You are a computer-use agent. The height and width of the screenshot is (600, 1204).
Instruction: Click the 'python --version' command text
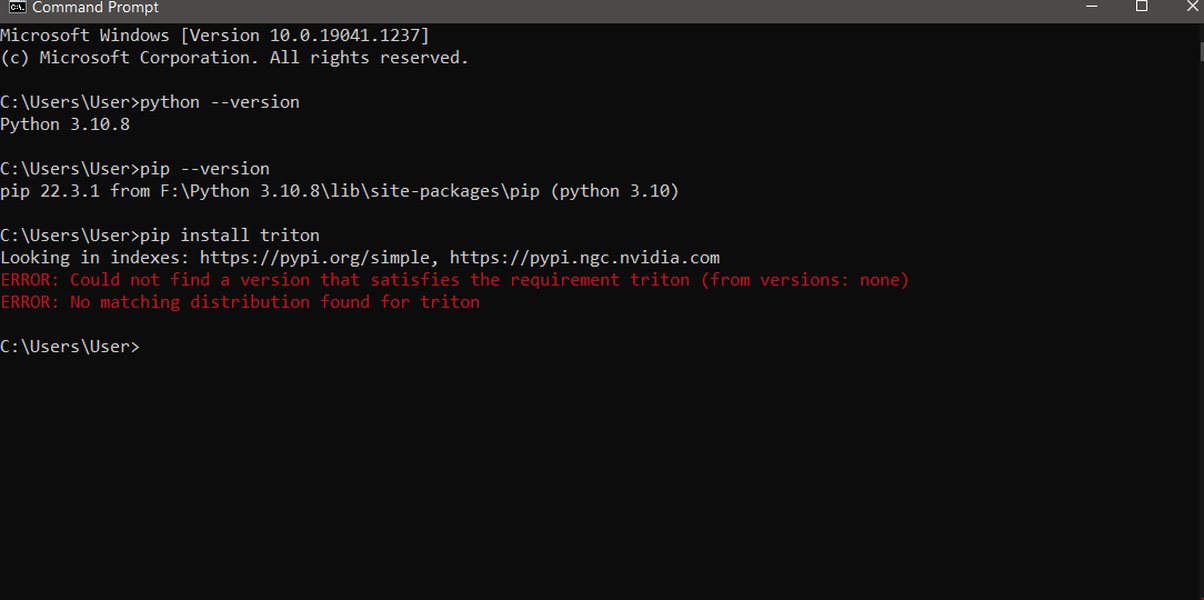coord(220,102)
